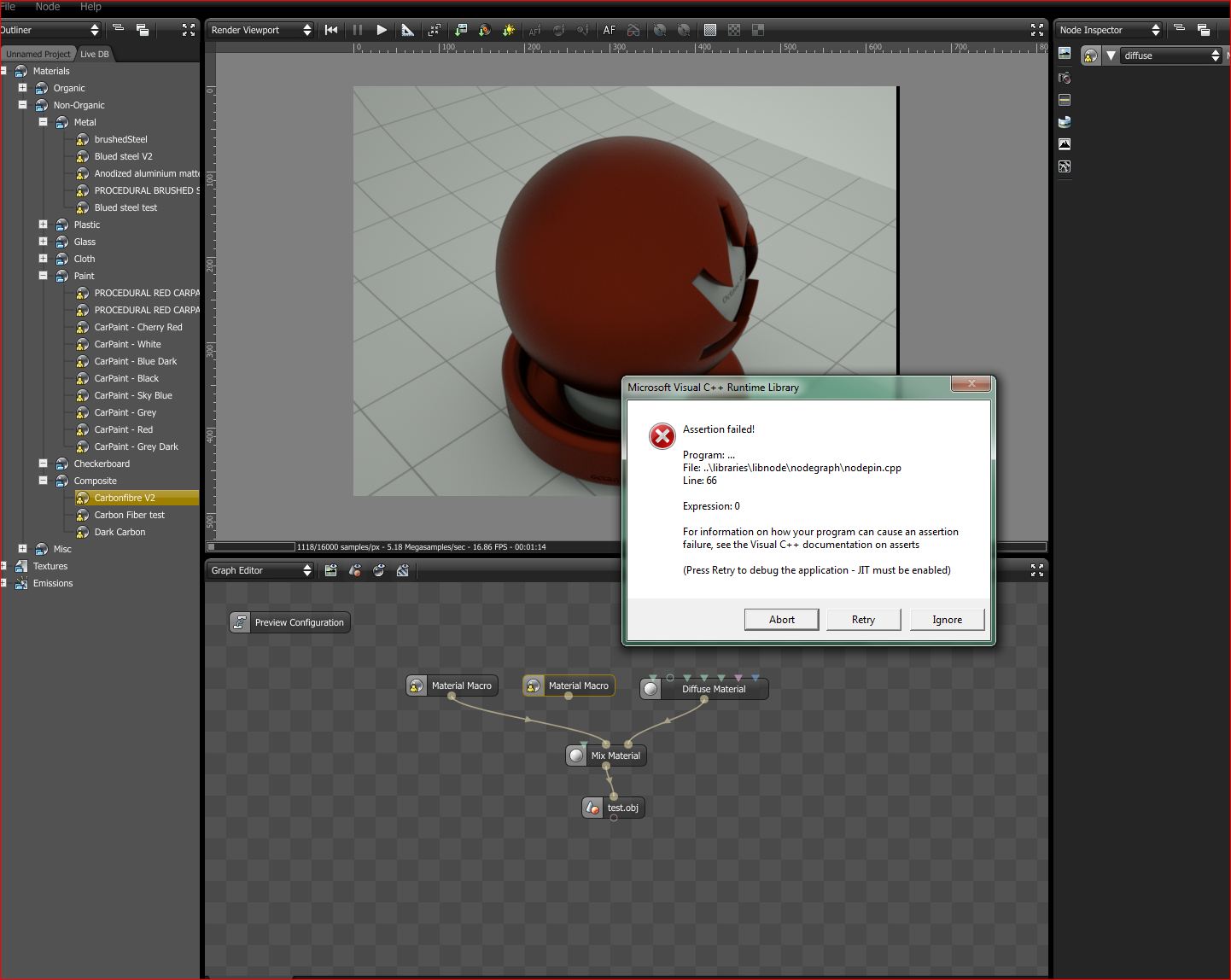The image size is (1231, 980).
Task: Click the render restart (rewind) icon
Action: coord(331,30)
